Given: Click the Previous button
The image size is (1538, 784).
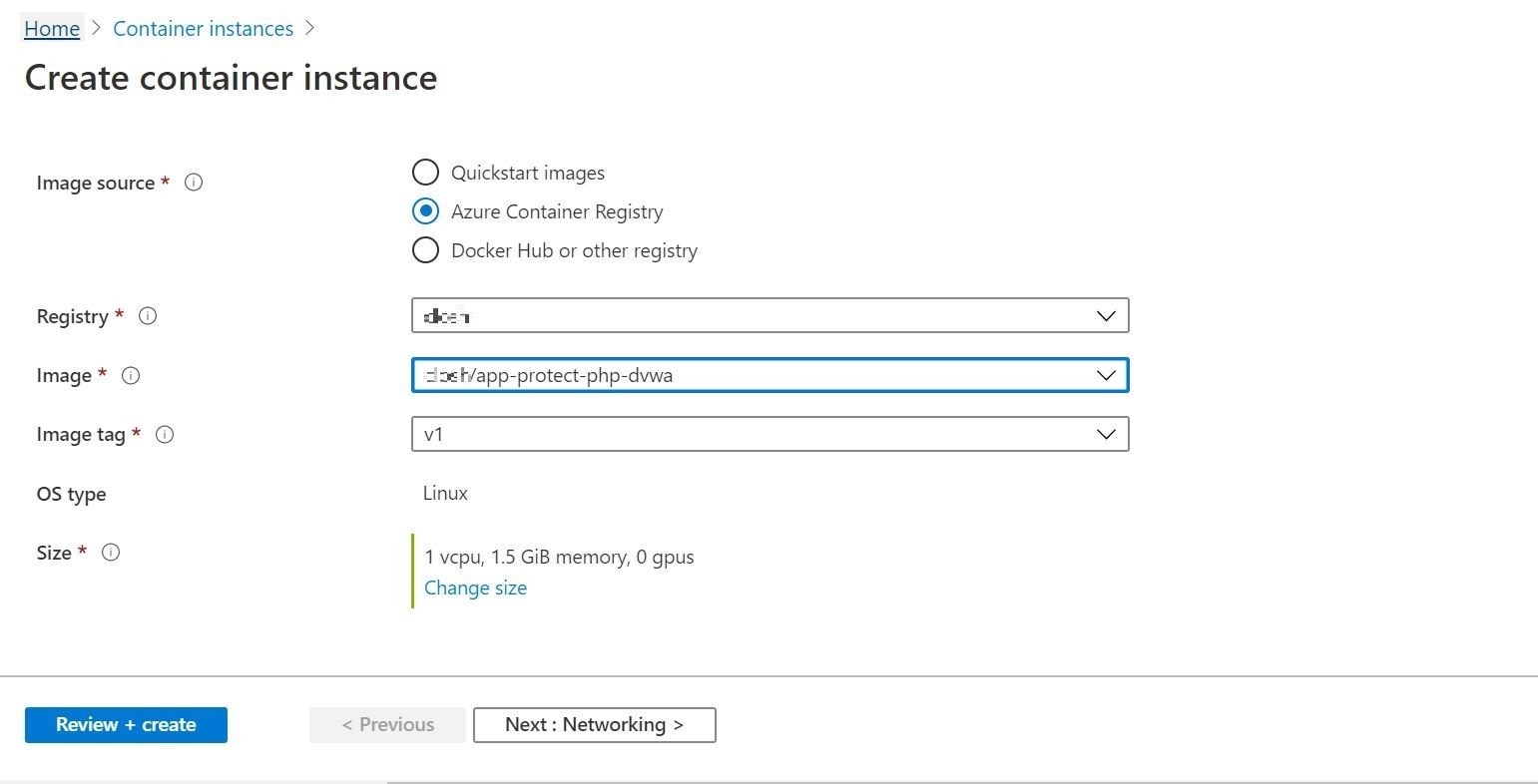Looking at the screenshot, I should tap(387, 725).
